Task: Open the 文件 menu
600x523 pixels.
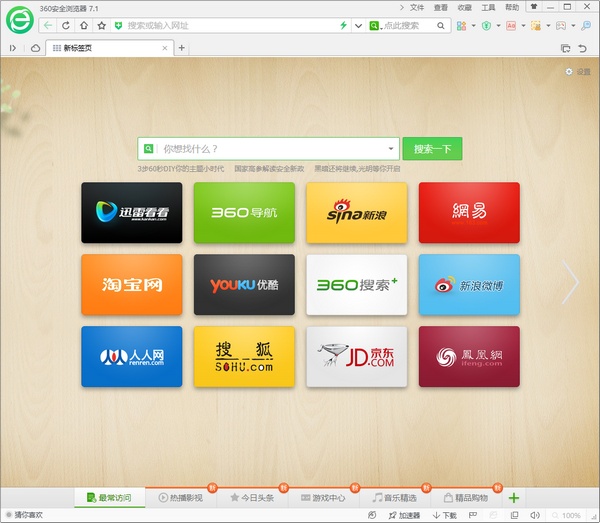Action: tap(417, 7)
